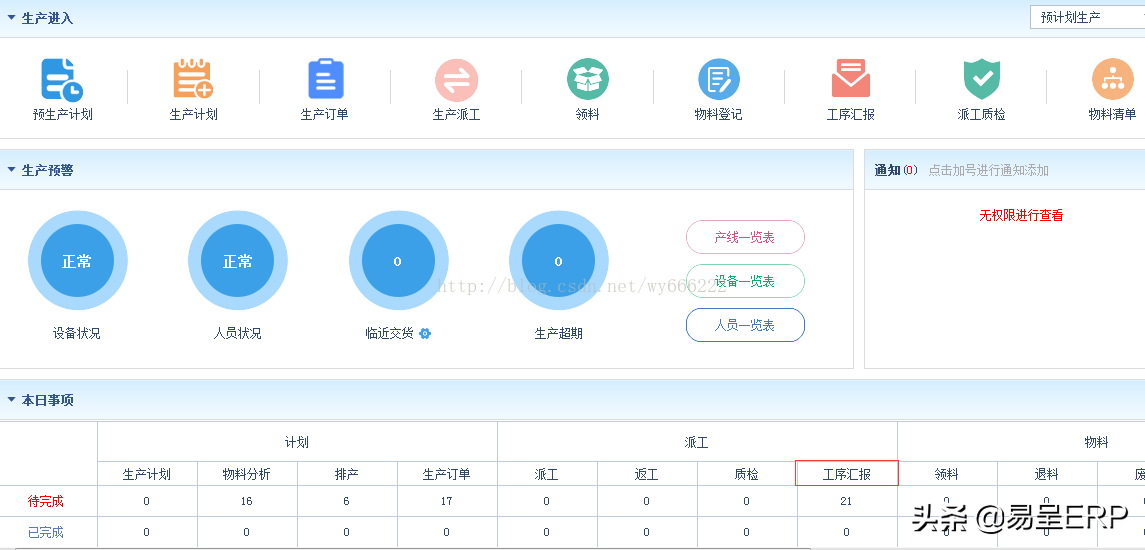
Task: Click the 生产计划 calendar icon
Action: click(x=193, y=79)
